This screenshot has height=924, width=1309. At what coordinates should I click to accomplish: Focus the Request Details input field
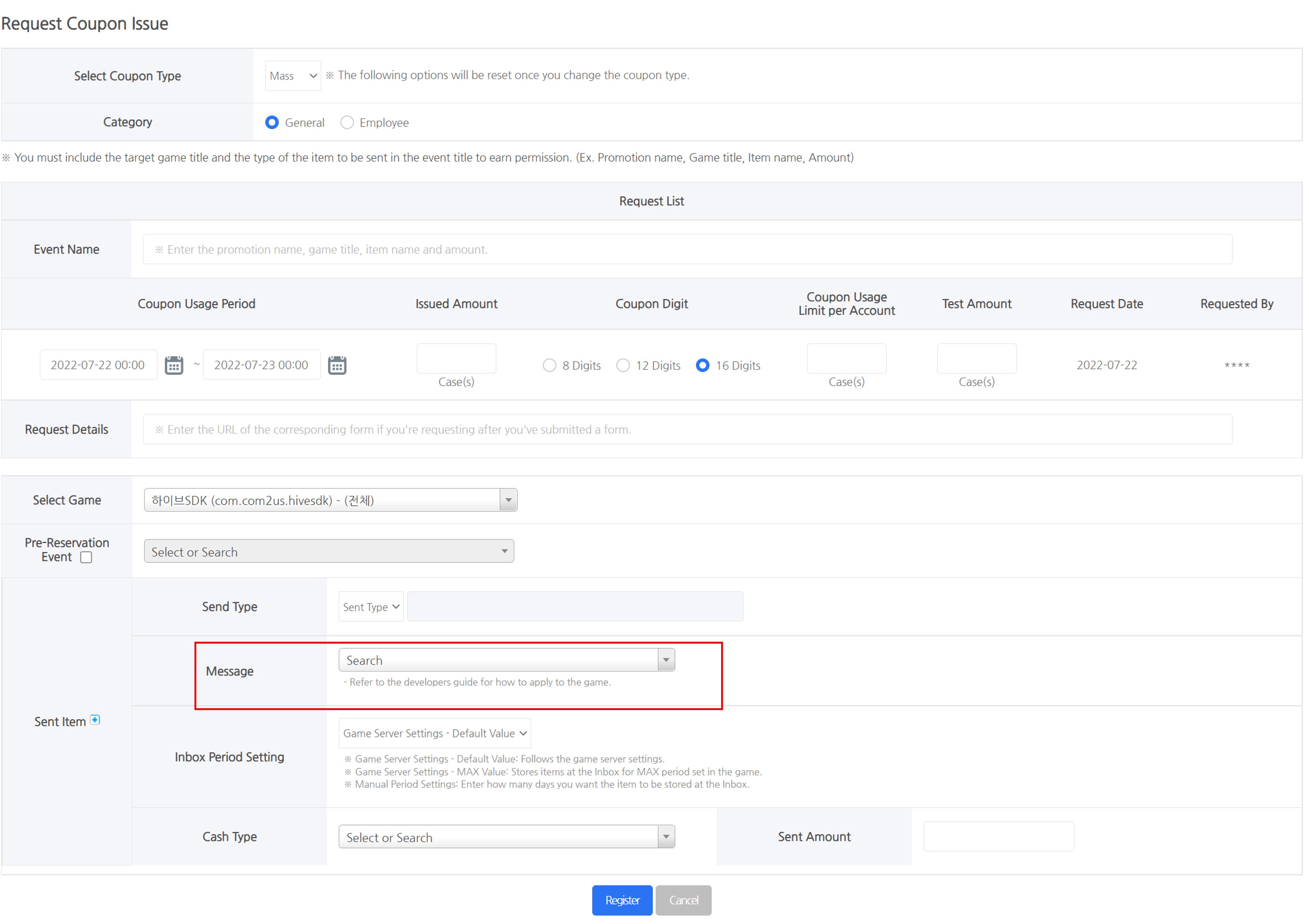click(x=688, y=429)
